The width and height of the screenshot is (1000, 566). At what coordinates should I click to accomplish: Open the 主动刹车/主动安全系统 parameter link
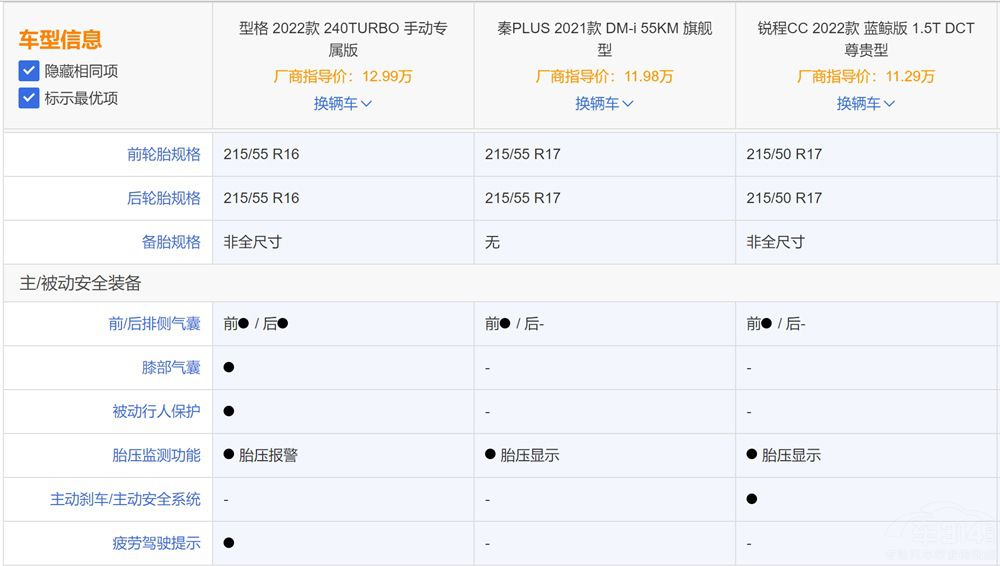125,499
